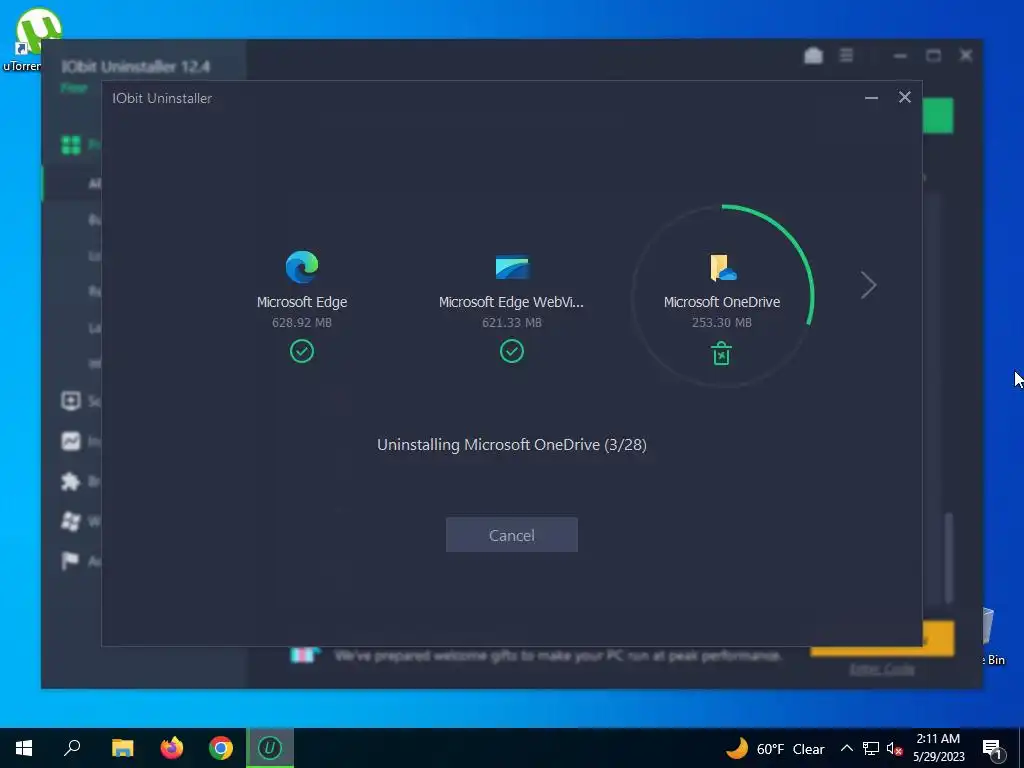The image size is (1024, 768).
Task: Open the notification center icon
Action: (x=992, y=749)
